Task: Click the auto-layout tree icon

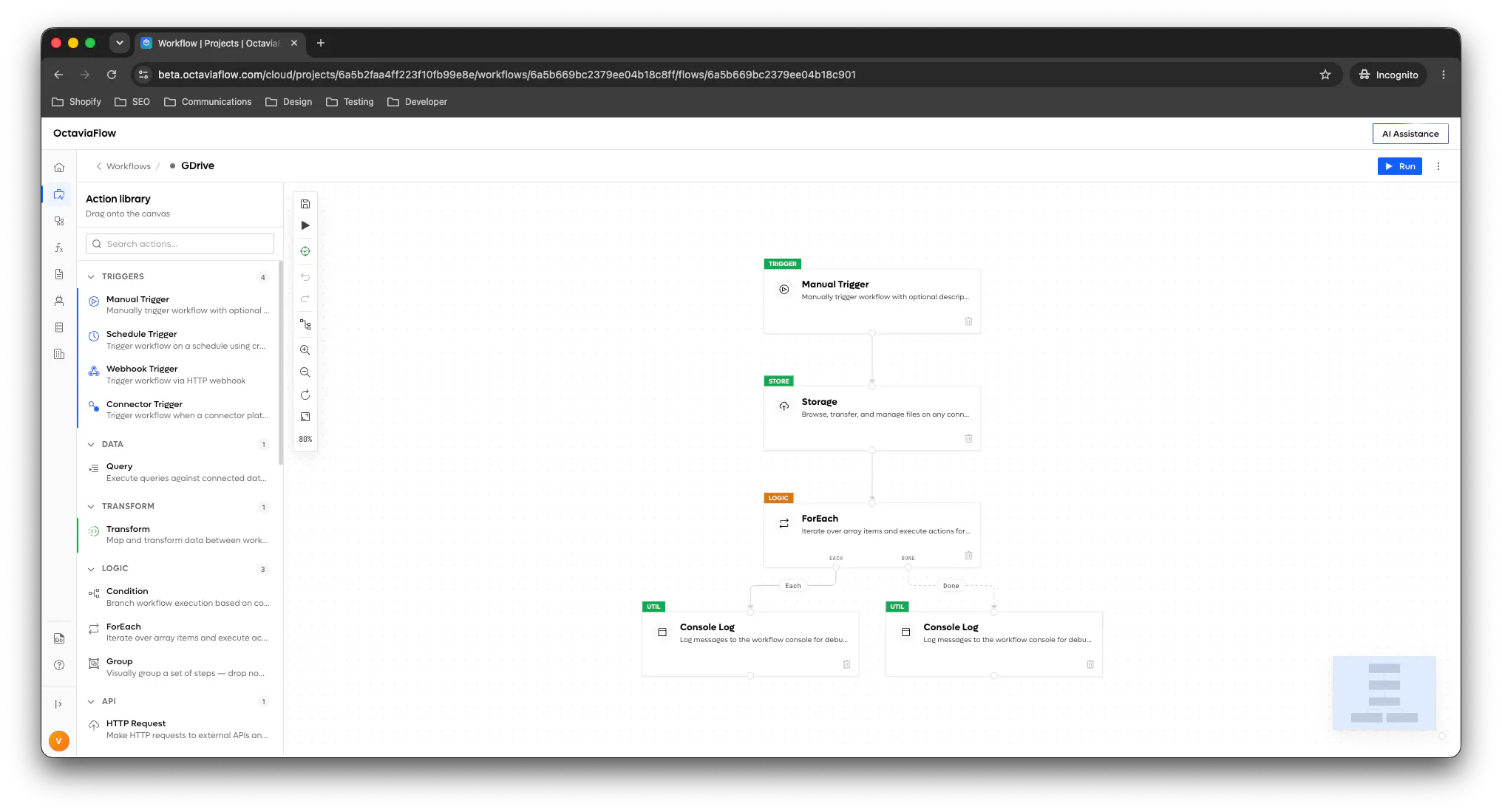Action: 305,324
